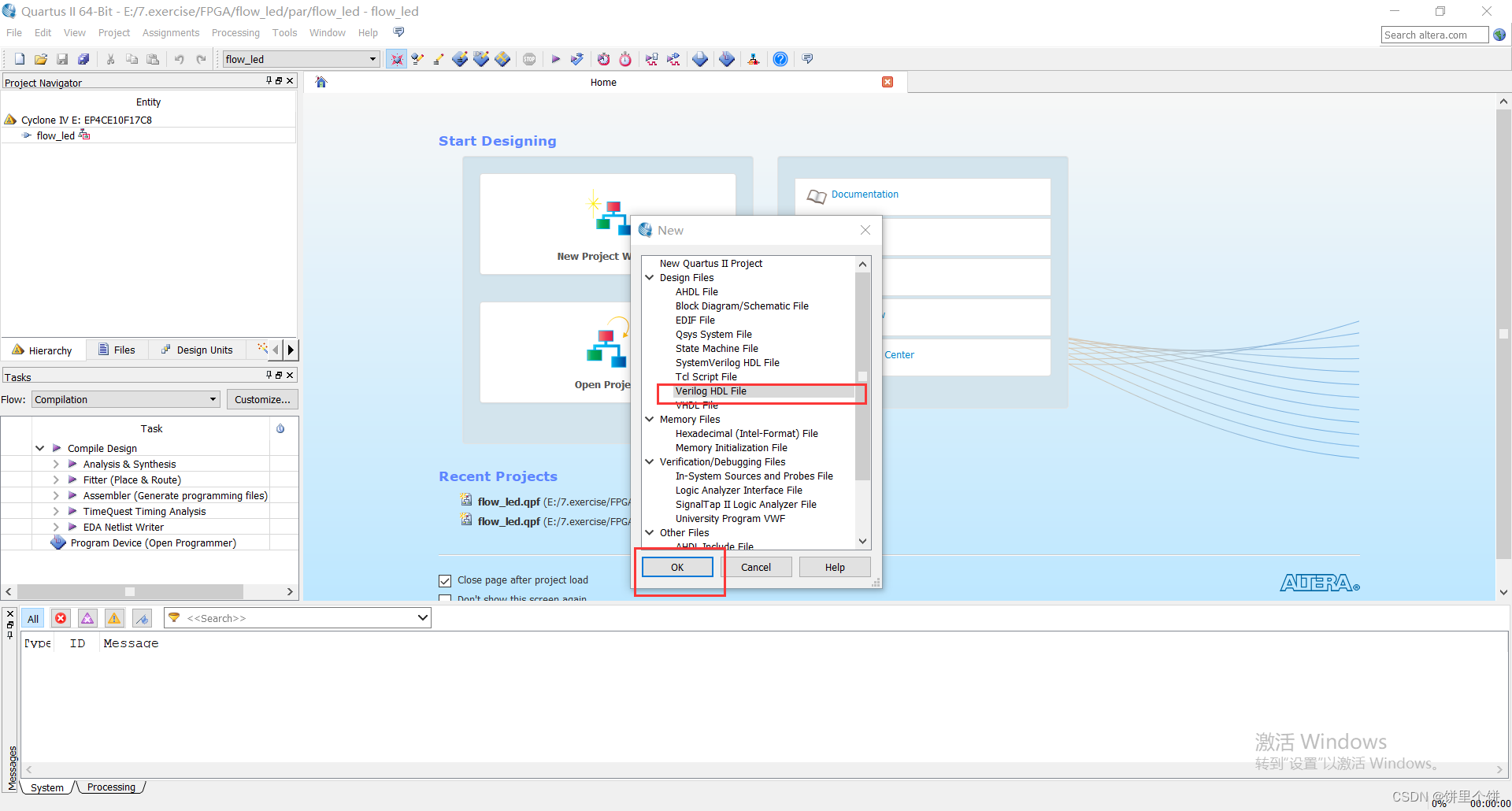Viewport: 1512px width, 811px height.
Task: Click the Undo arrow icon
Action: (x=180, y=59)
